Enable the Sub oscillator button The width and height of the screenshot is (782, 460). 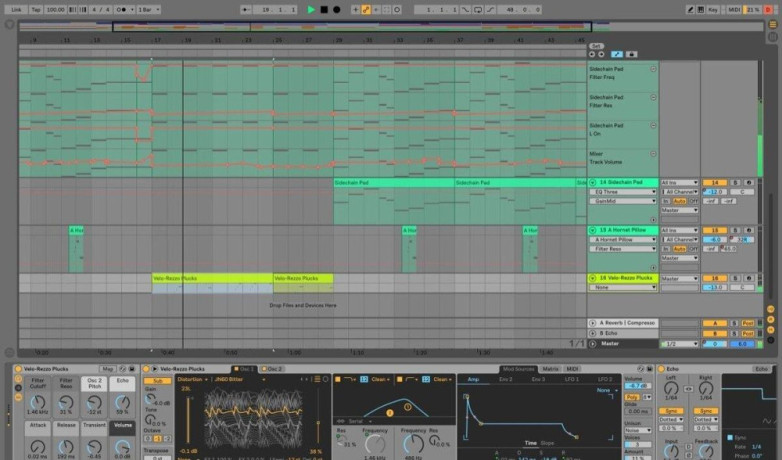click(x=158, y=381)
